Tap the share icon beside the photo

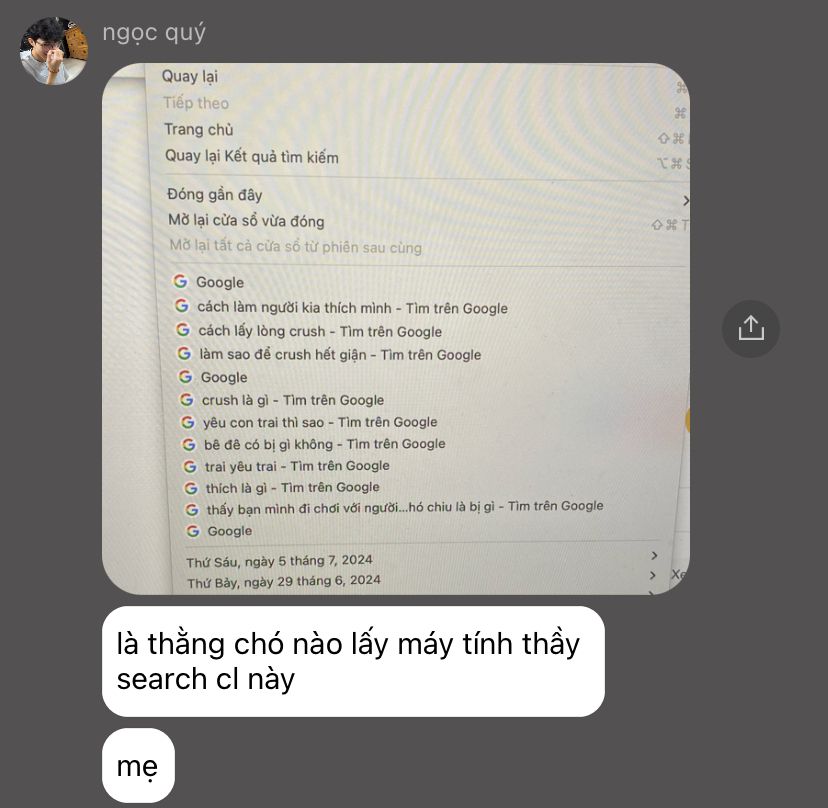click(x=750, y=328)
